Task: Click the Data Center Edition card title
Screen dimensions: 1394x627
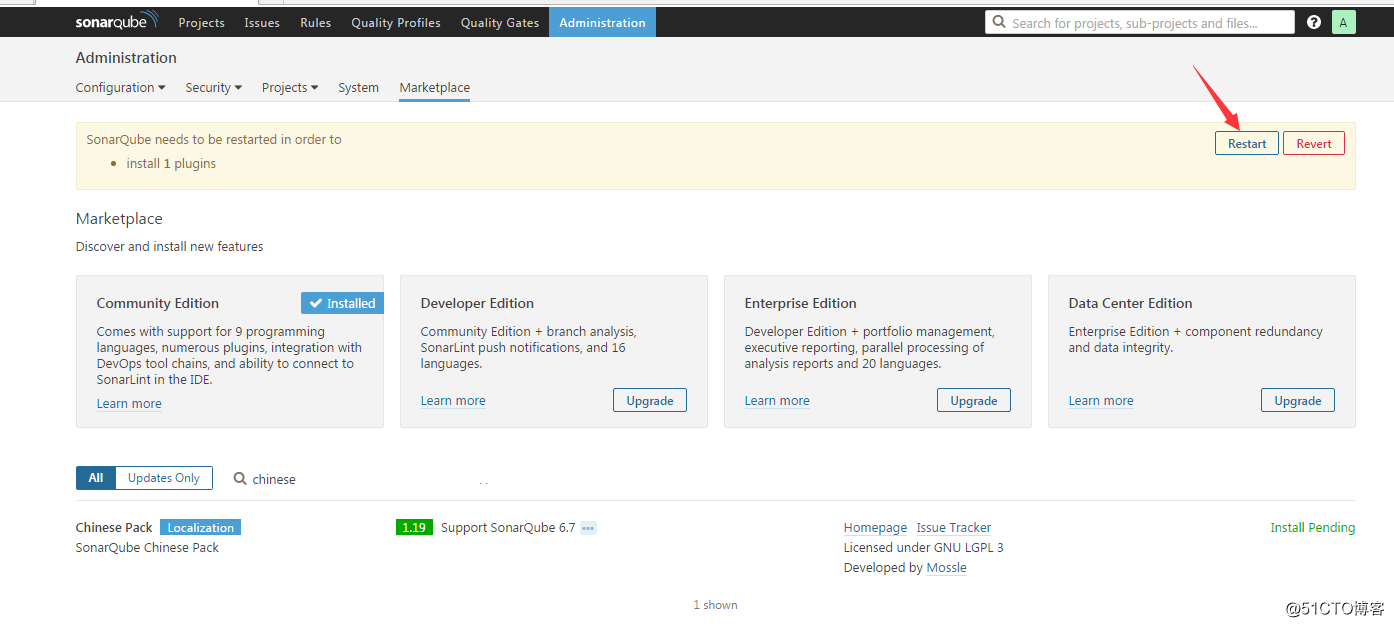Action: click(1130, 303)
